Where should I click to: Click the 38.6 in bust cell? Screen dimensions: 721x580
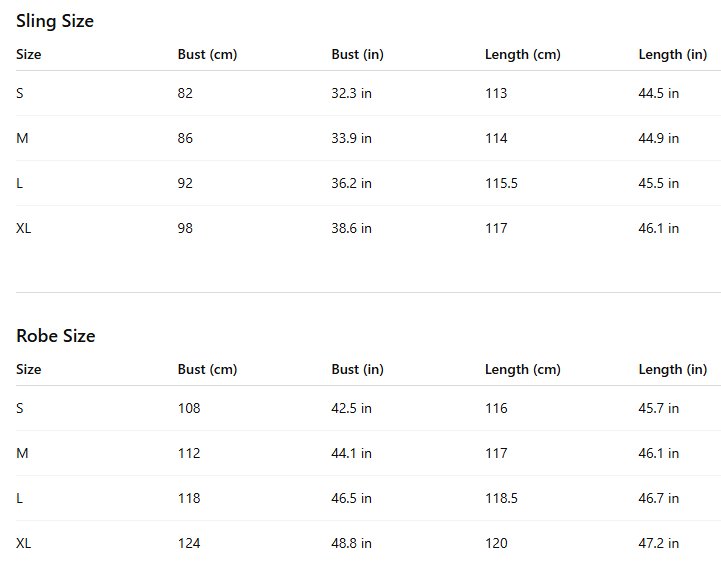[351, 228]
